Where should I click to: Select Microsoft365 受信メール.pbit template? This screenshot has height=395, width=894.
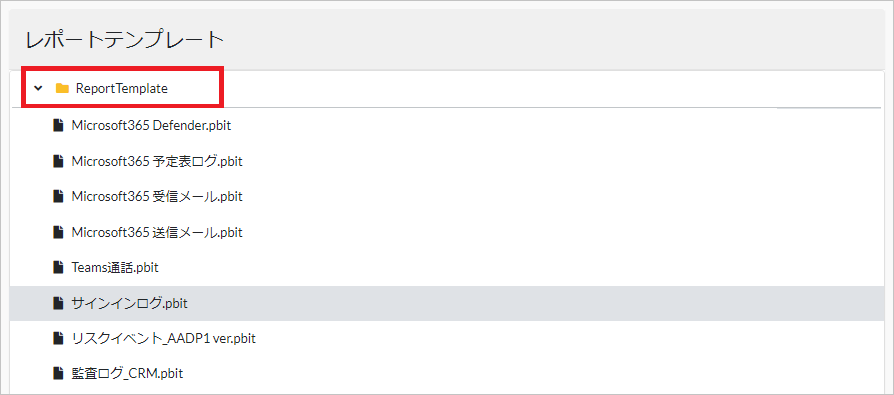click(x=157, y=197)
